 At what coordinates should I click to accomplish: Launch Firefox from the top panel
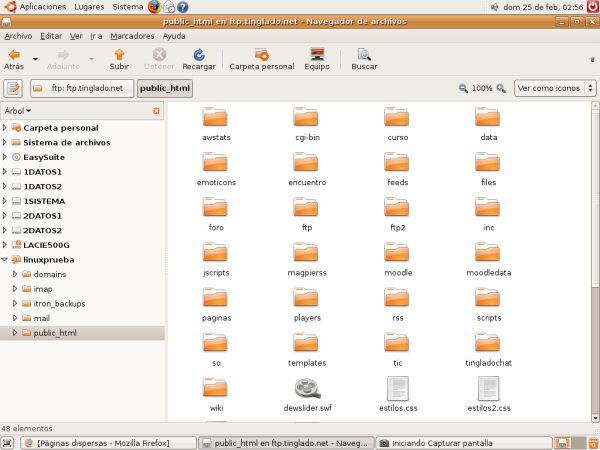coord(154,7)
